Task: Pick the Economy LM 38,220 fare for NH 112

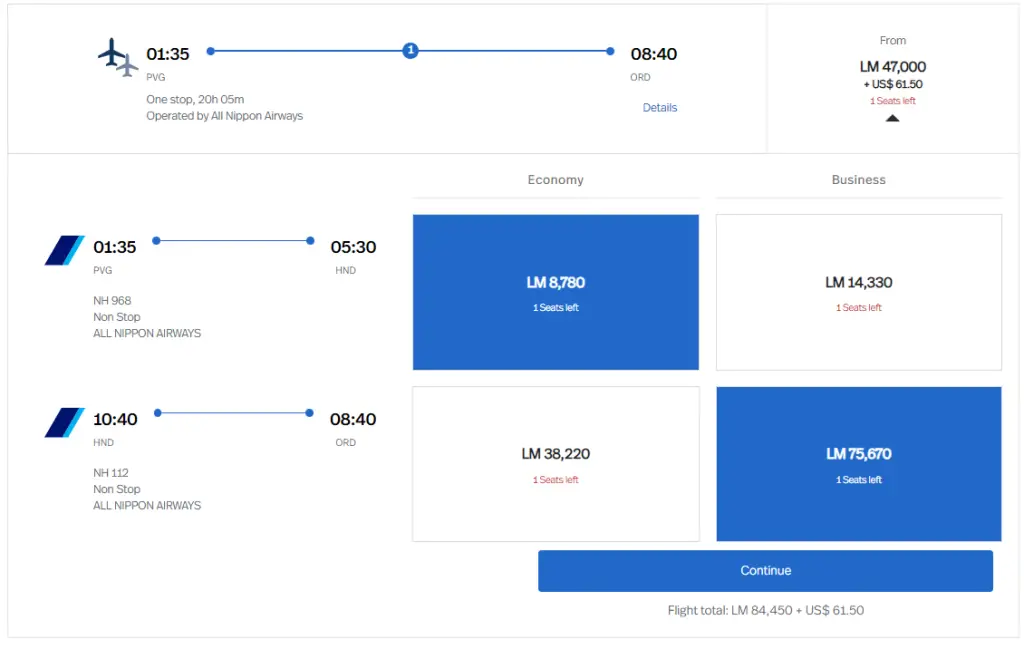Action: tap(555, 464)
